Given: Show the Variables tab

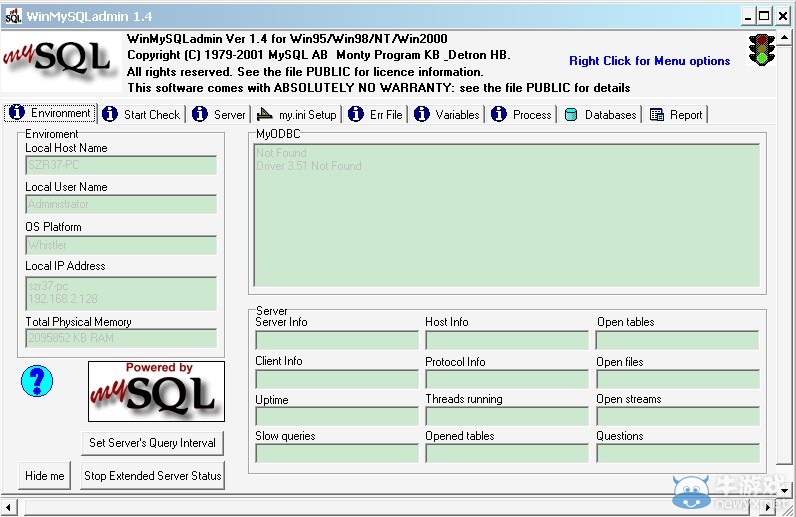Looking at the screenshot, I should (x=447, y=114).
